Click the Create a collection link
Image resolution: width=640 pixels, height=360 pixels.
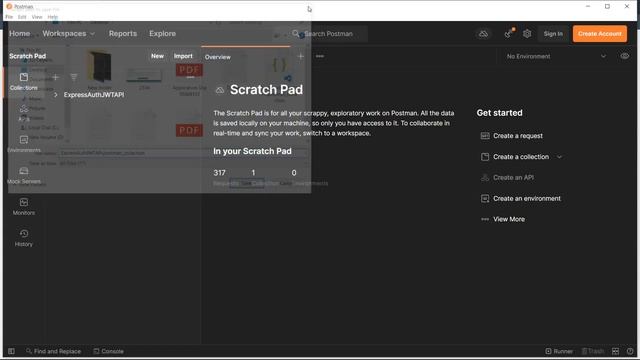[521, 157]
